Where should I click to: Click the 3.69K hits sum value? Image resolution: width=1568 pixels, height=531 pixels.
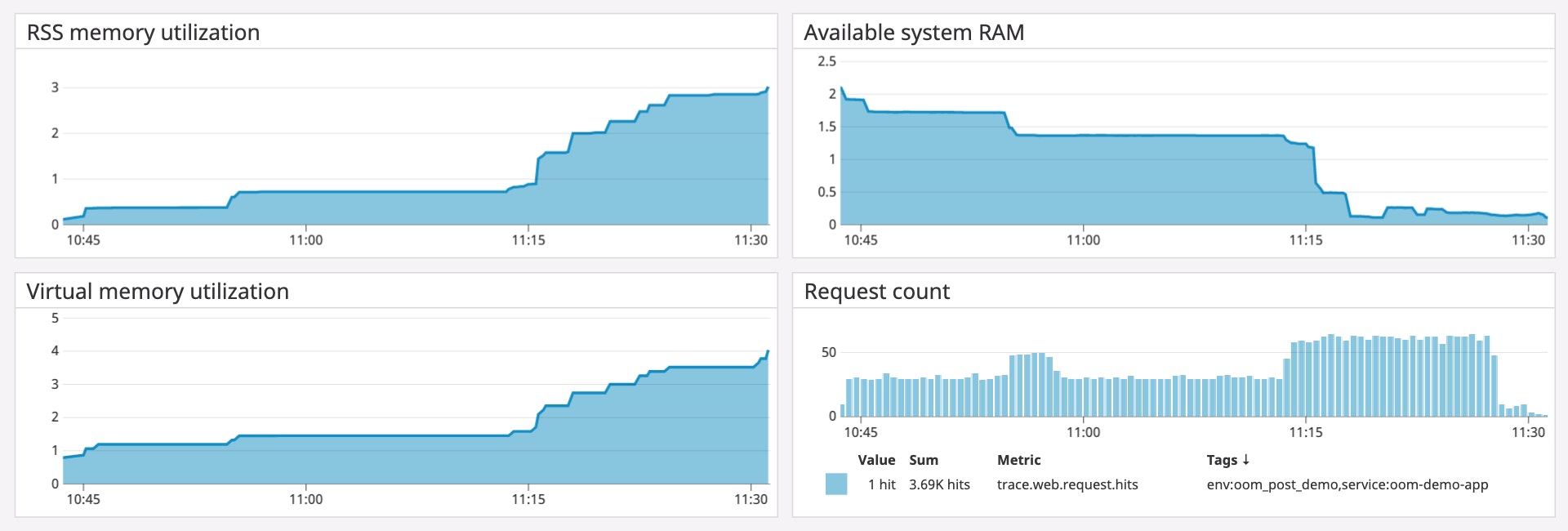(x=939, y=484)
